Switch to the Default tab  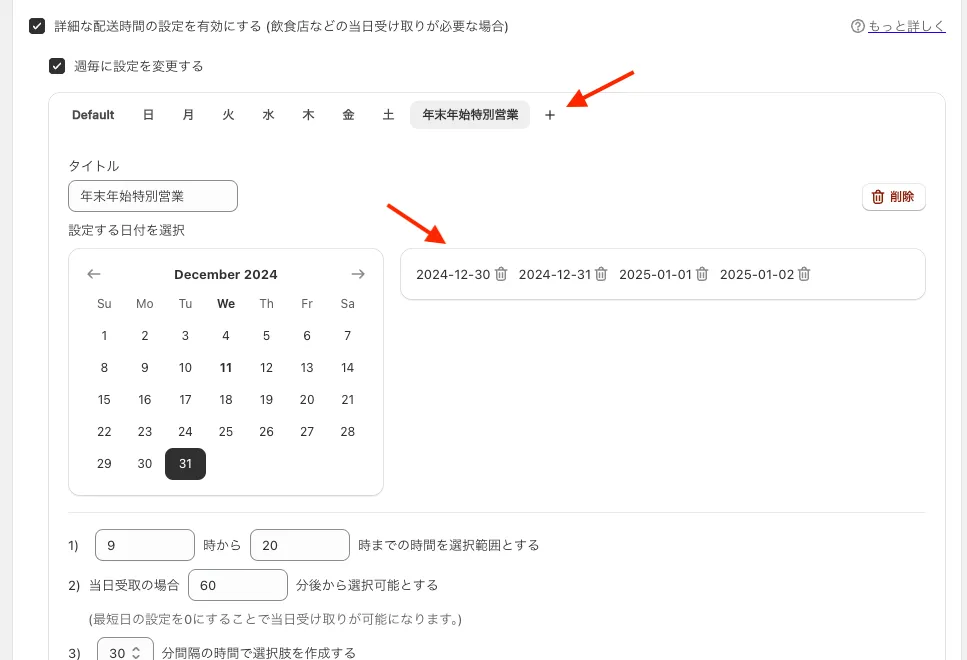pyautogui.click(x=93, y=115)
